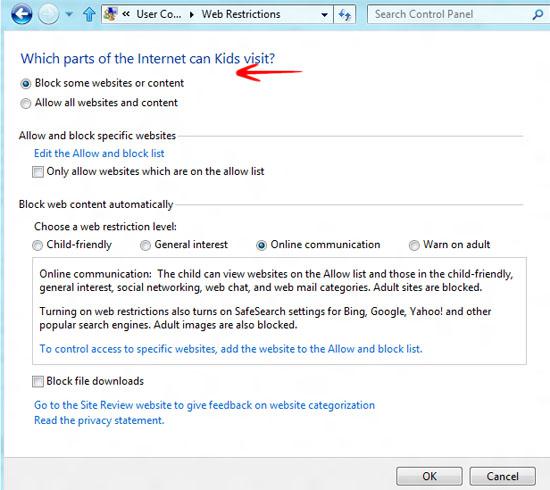
Task: Click the Online communication description paragraph
Action: pyautogui.click(x=276, y=281)
